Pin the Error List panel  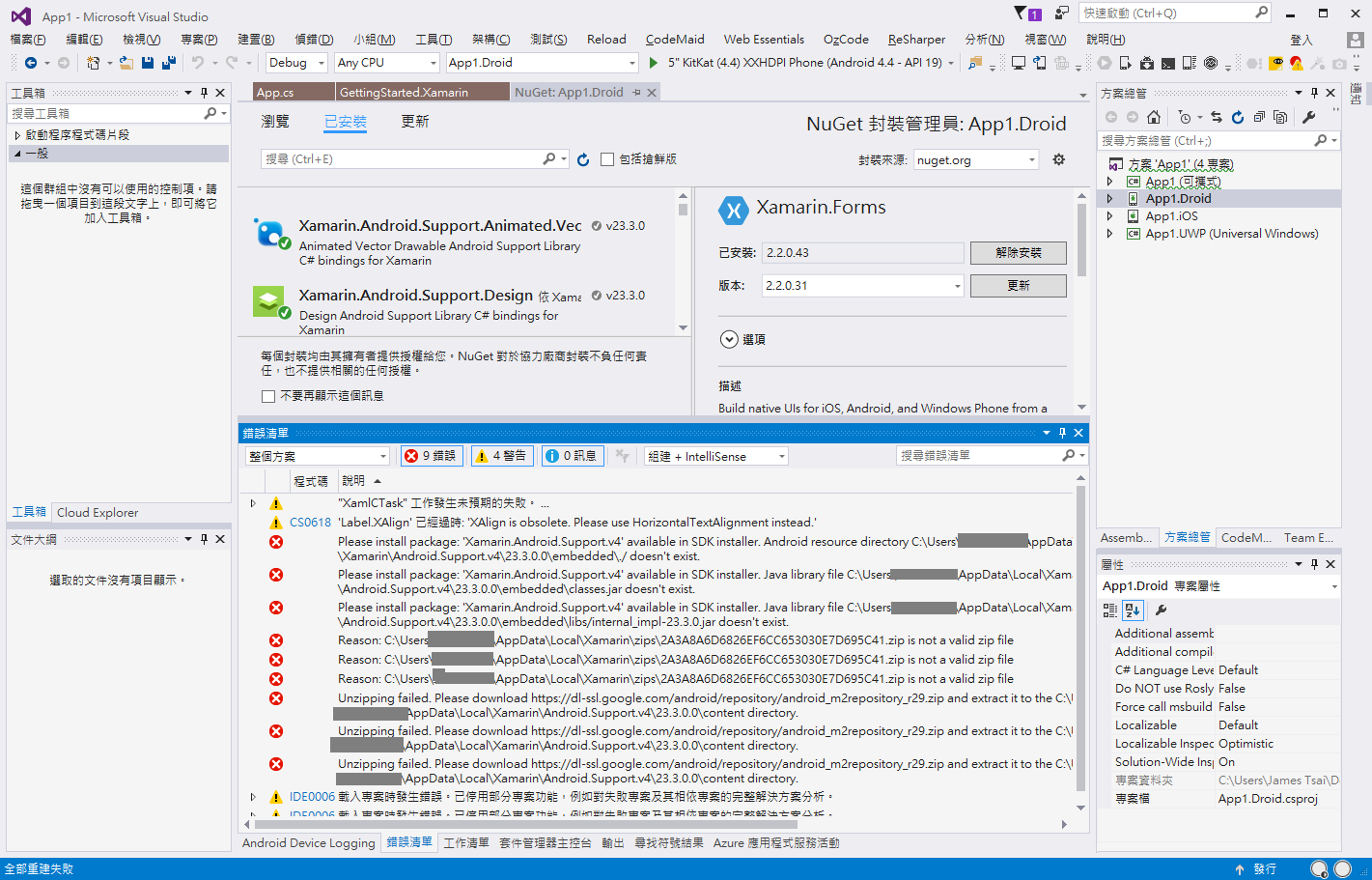point(1062,433)
